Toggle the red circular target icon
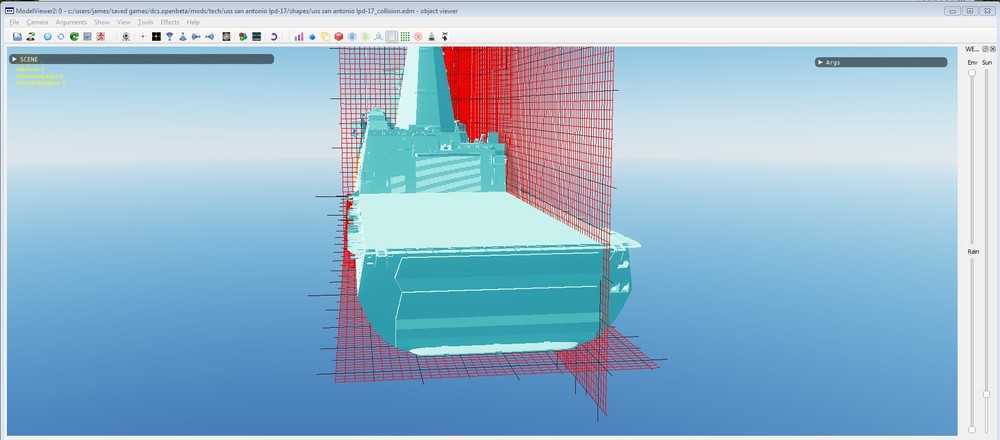Image resolution: width=1000 pixels, height=440 pixels. point(418,36)
